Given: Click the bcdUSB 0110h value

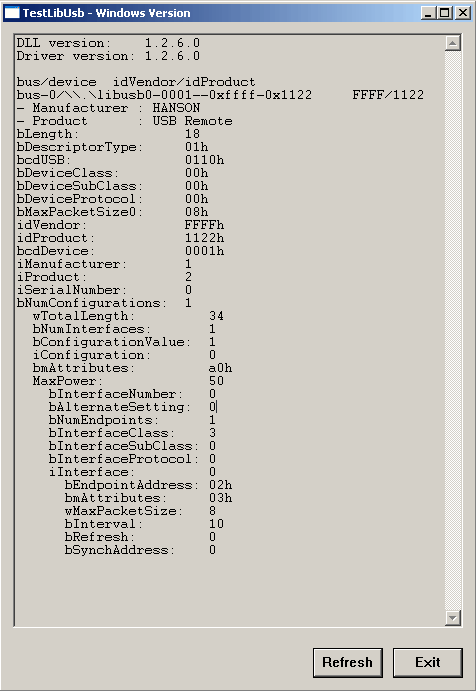Looking at the screenshot, I should [x=204, y=160].
